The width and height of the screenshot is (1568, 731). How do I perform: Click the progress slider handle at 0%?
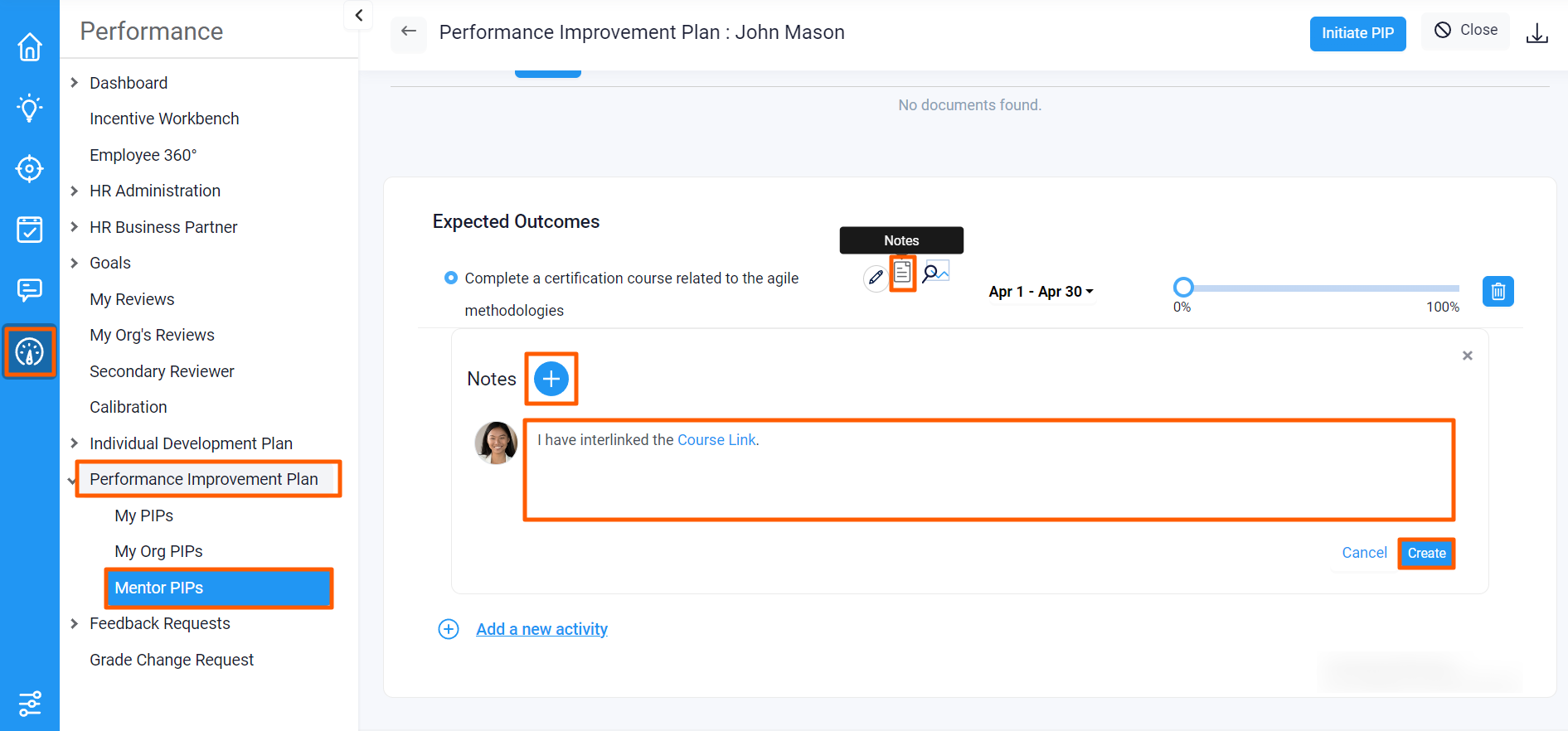click(1183, 288)
